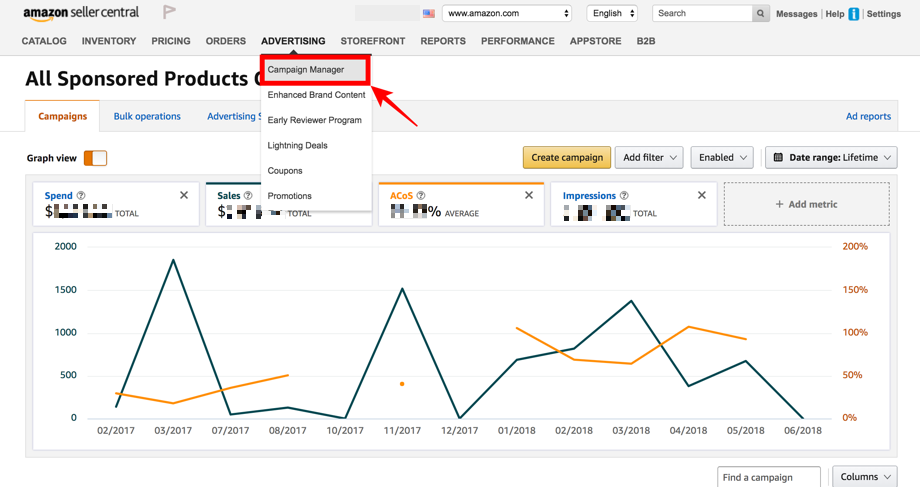Viewport: 920px width, 487px height.
Task: Click the search magnifier button
Action: tap(760, 13)
